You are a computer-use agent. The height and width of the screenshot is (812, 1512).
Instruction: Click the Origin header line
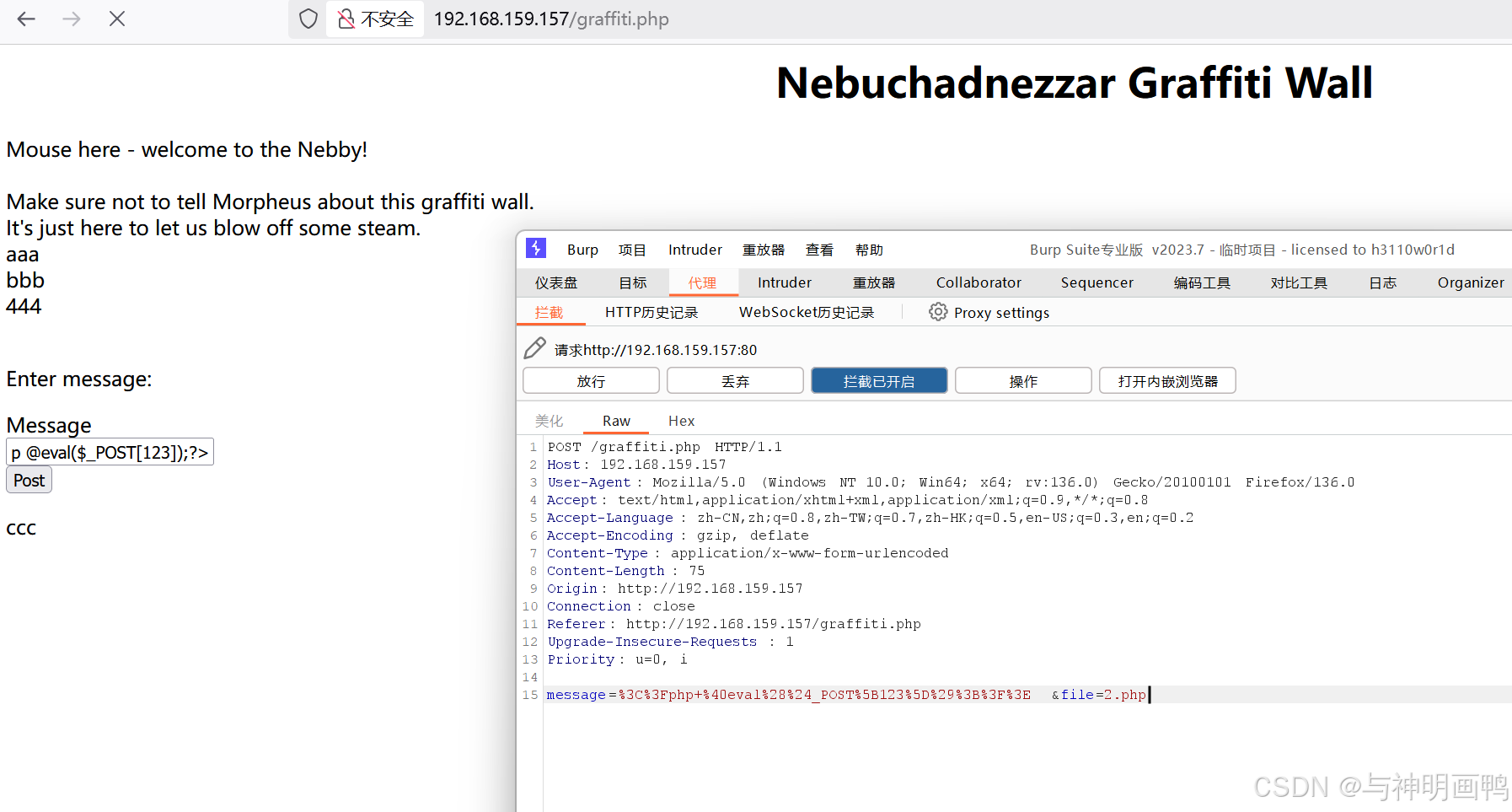click(x=674, y=589)
